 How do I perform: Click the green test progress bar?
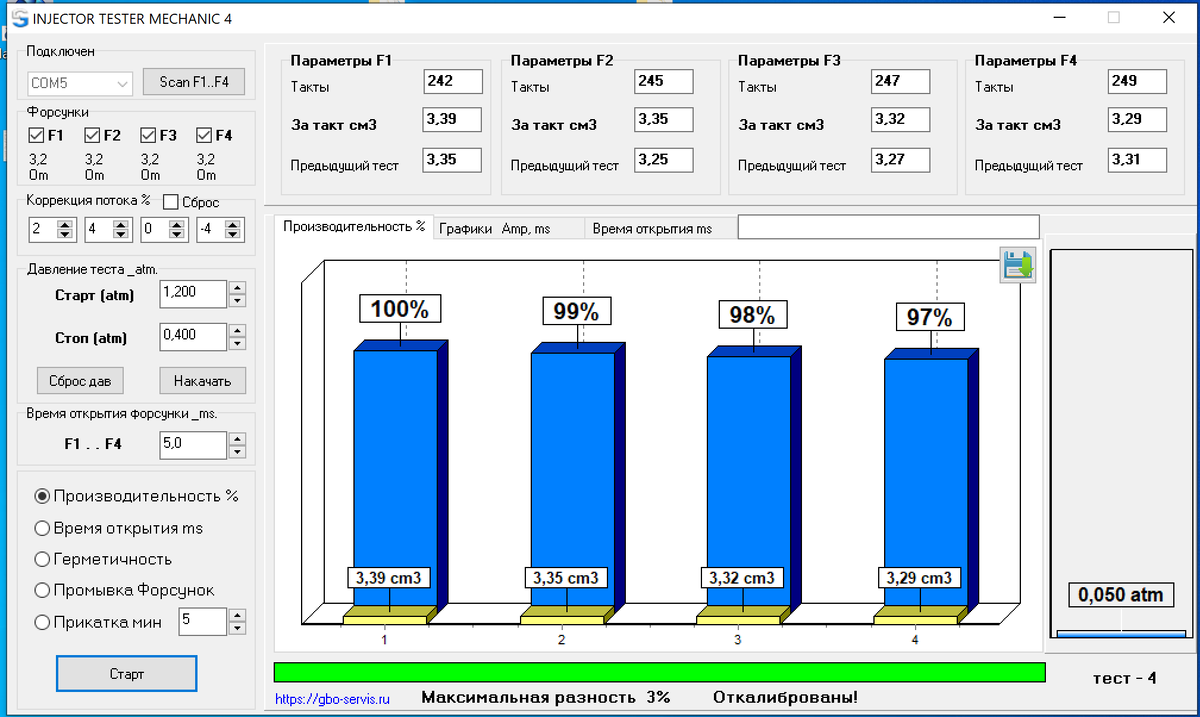coord(660,672)
